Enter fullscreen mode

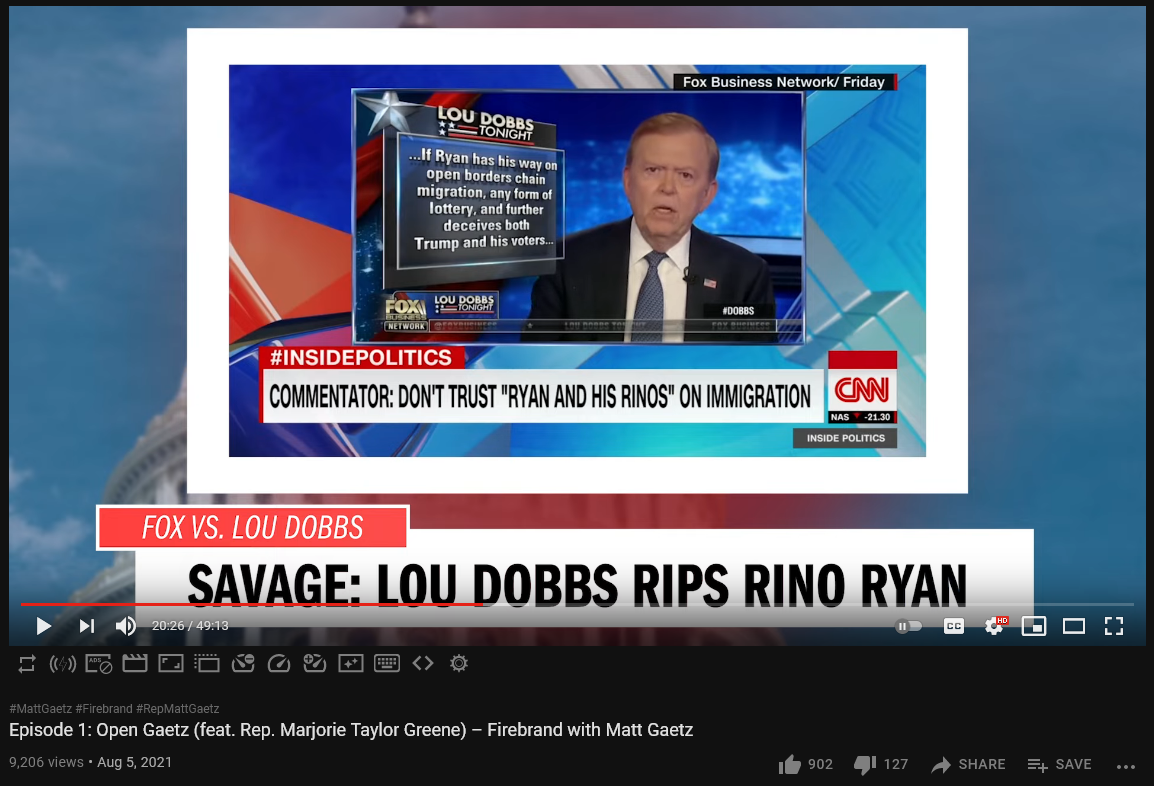coord(1114,626)
